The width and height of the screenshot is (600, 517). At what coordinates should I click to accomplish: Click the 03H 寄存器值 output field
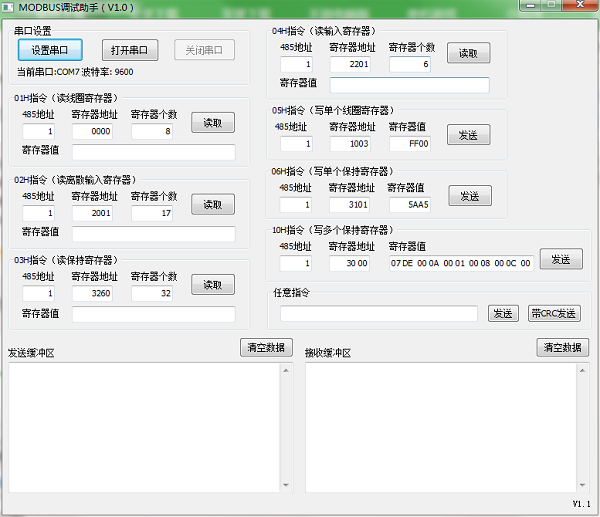pyautogui.click(x=154, y=314)
